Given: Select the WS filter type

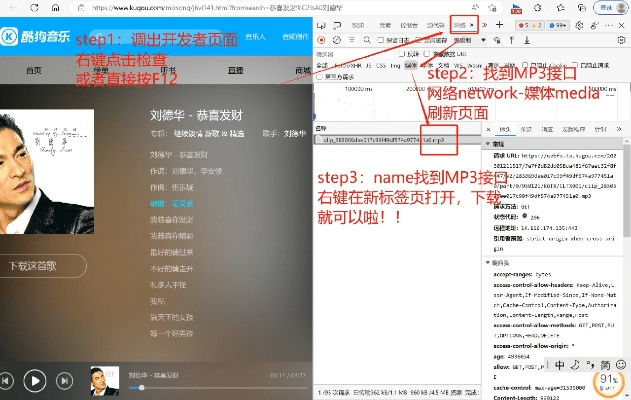Looking at the screenshot, I should [x=458, y=65].
